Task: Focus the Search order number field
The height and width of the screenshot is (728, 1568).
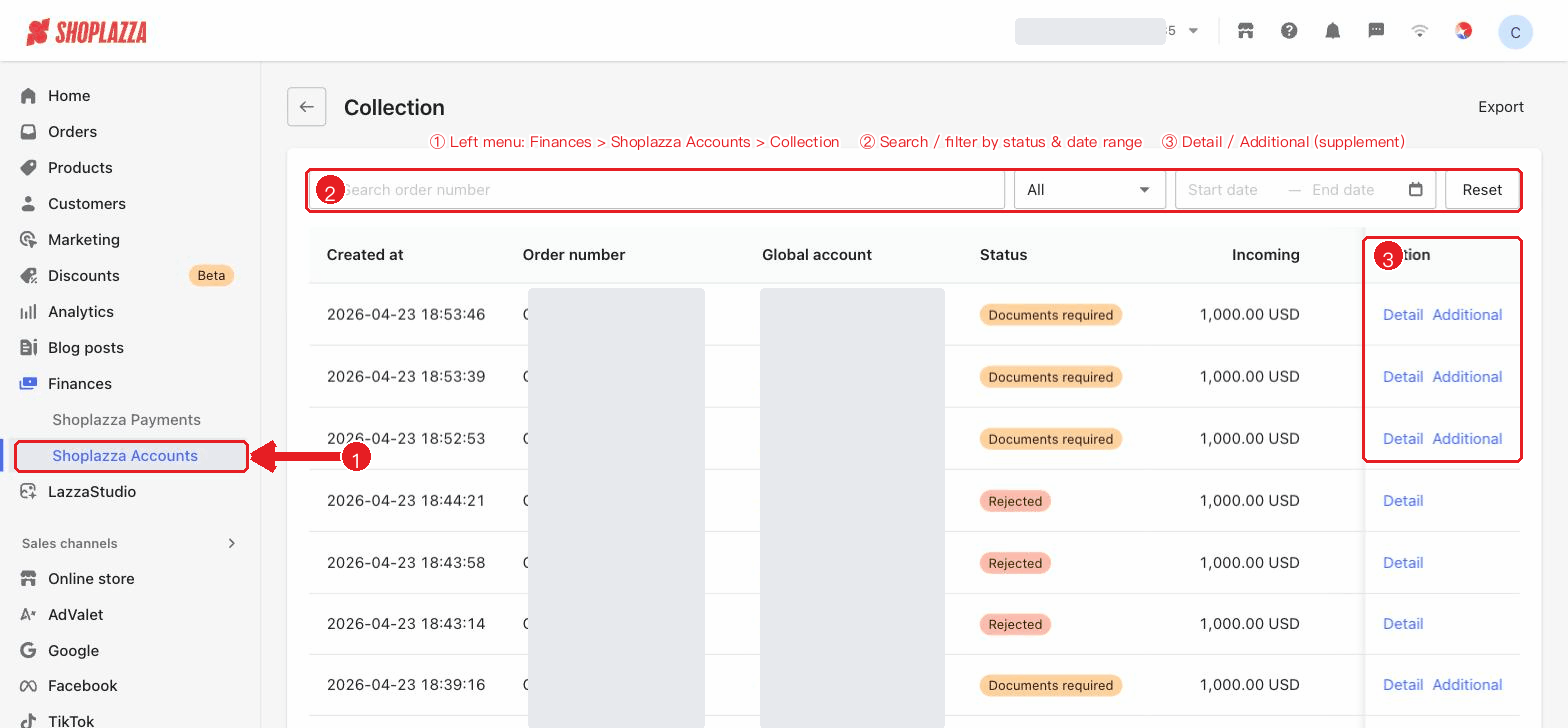Action: pyautogui.click(x=657, y=190)
